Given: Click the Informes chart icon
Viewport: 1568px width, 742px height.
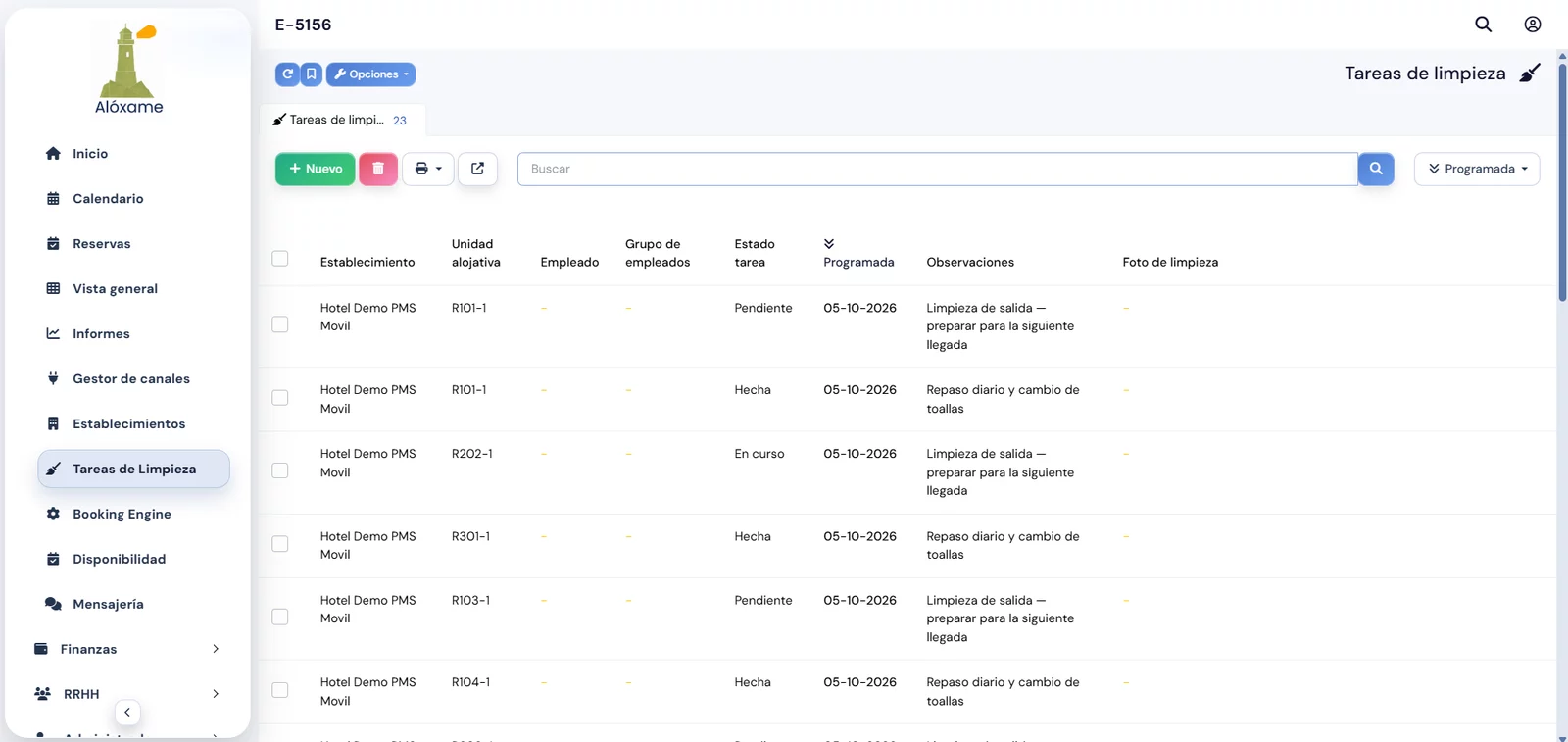Looking at the screenshot, I should 53,334.
